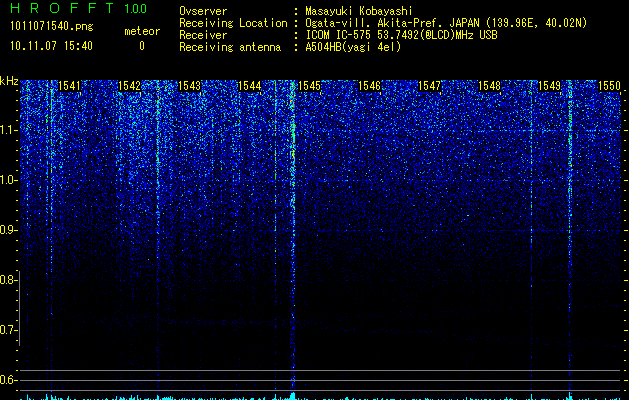Click the HROFFT program title
Viewport: 629px width, 400px height.
coord(62,8)
